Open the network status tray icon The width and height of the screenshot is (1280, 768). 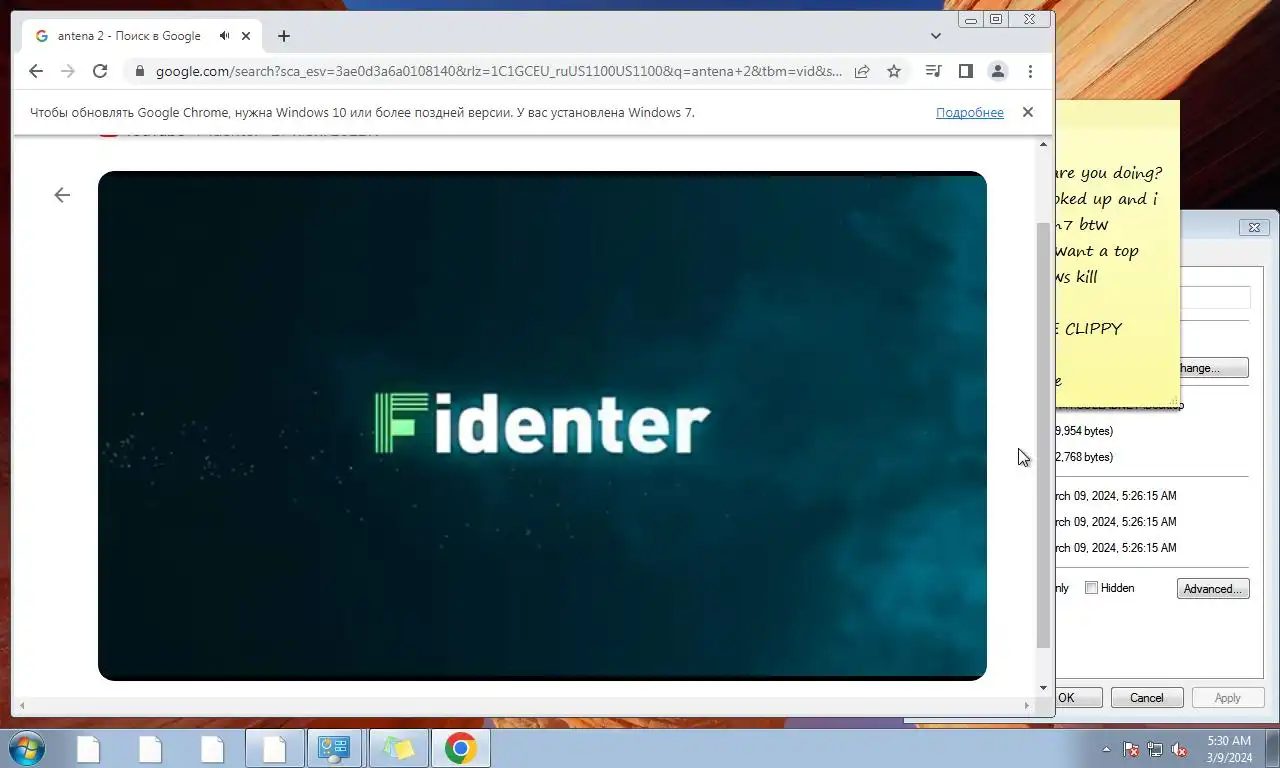click(1155, 749)
